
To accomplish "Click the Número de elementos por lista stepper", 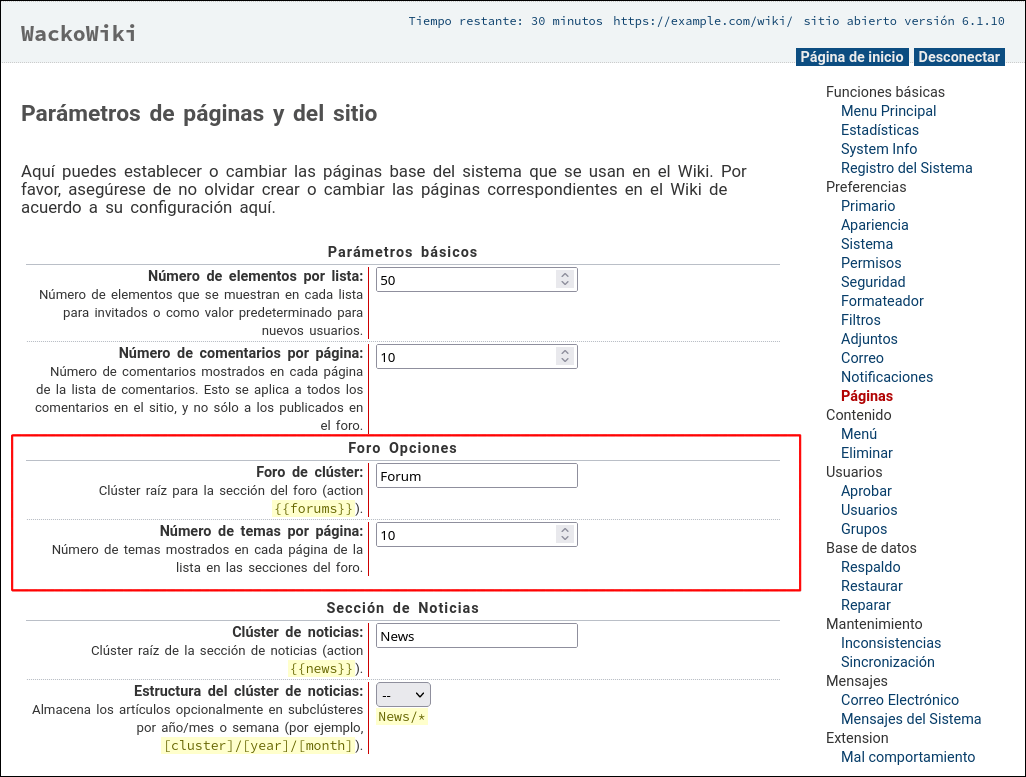I will pos(565,280).
